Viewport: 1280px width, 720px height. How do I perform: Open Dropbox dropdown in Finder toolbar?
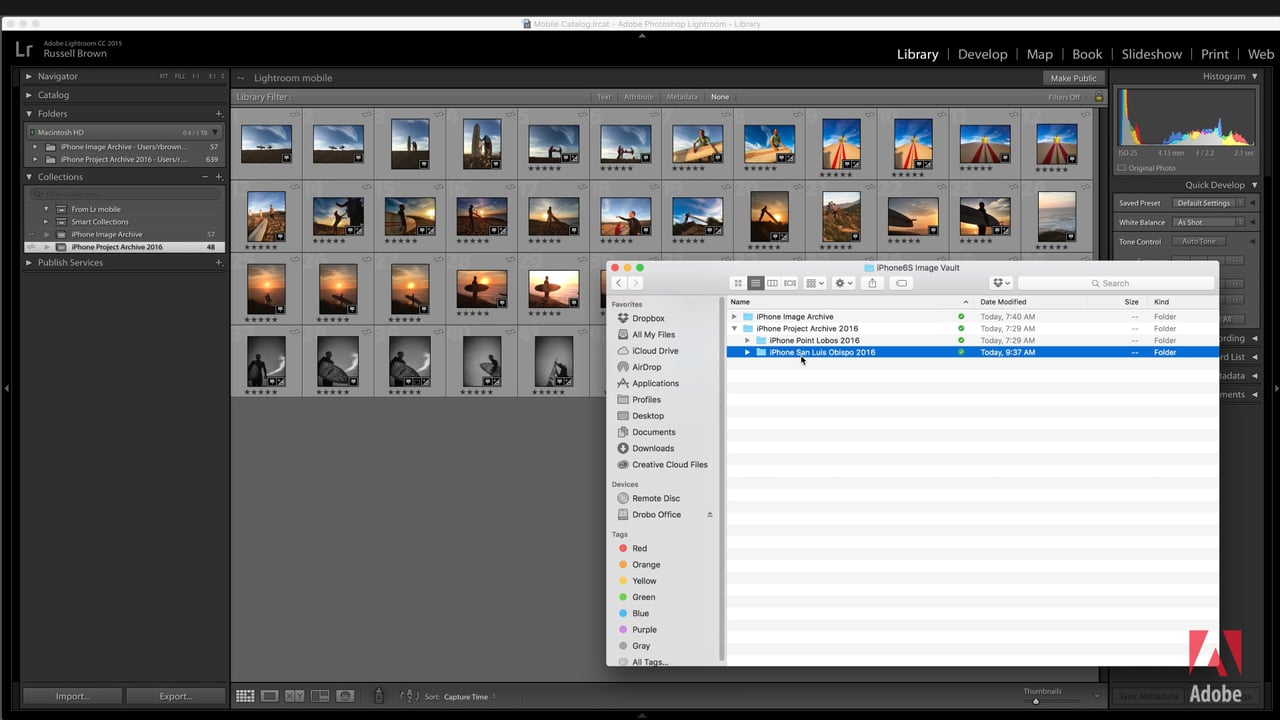coord(1001,283)
